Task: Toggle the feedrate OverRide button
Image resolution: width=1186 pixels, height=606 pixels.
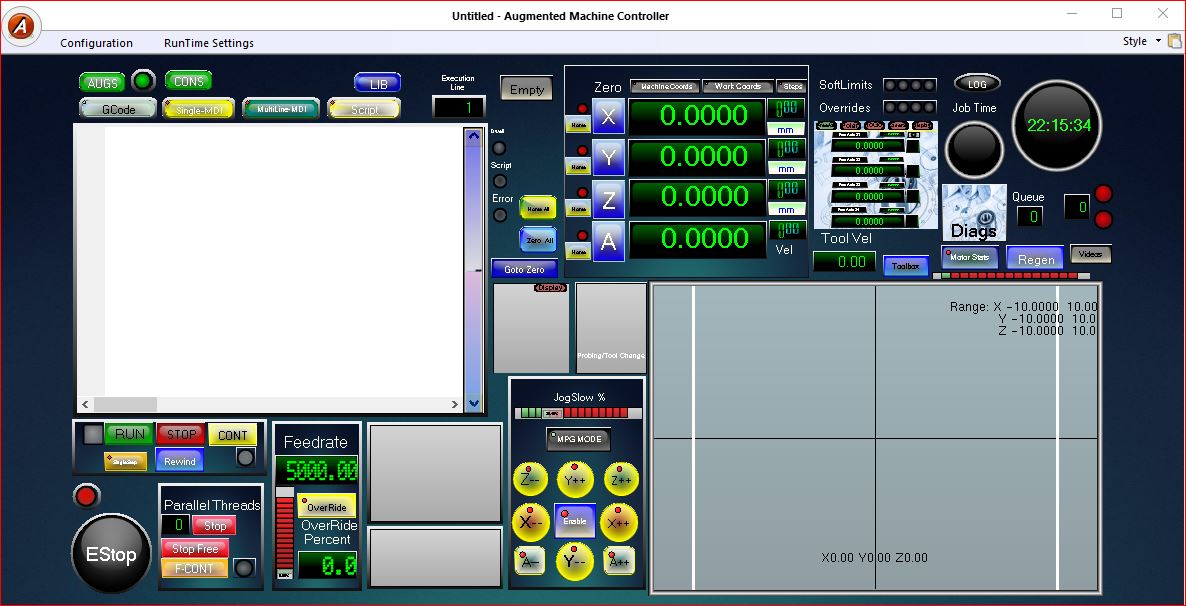Action: (x=326, y=507)
